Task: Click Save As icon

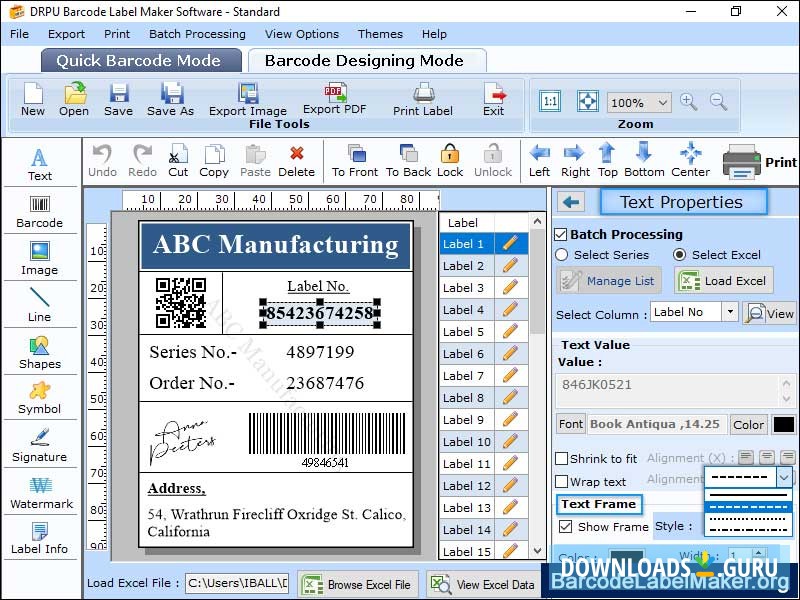Action: (170, 99)
